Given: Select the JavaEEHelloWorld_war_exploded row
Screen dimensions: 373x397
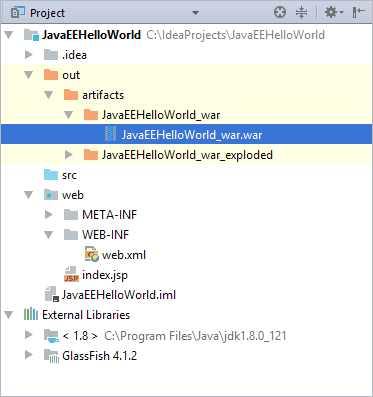Looking at the screenshot, I should [x=186, y=155].
